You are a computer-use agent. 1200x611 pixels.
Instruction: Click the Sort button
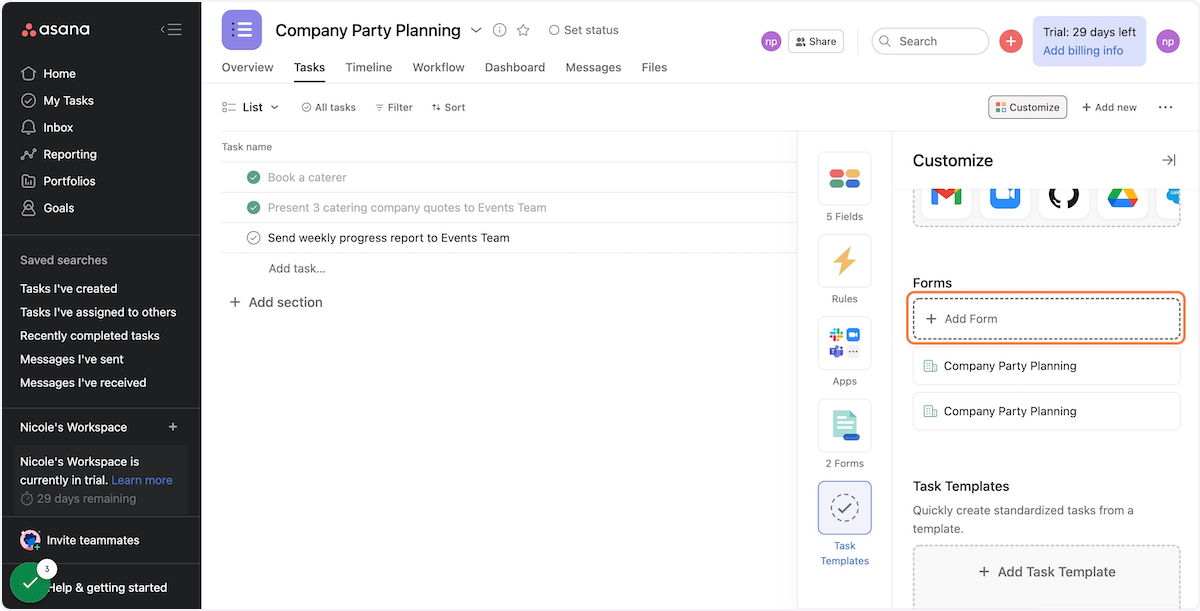click(449, 107)
